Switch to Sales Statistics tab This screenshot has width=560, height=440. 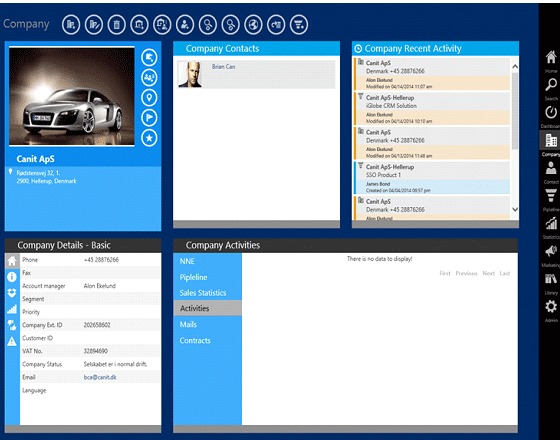pos(203,293)
